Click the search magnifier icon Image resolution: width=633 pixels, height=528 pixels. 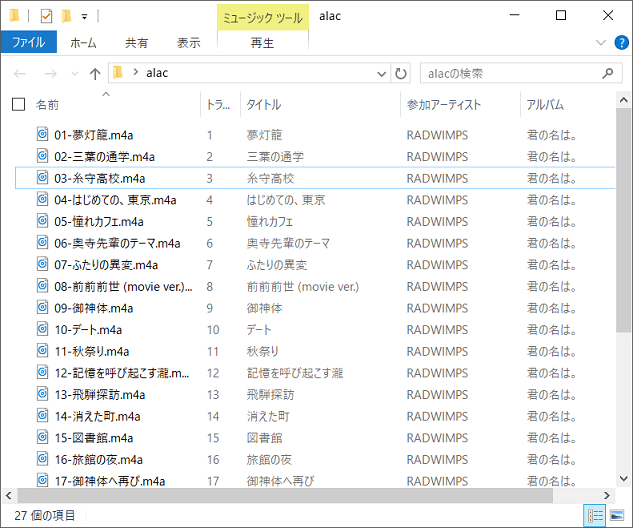(608, 73)
